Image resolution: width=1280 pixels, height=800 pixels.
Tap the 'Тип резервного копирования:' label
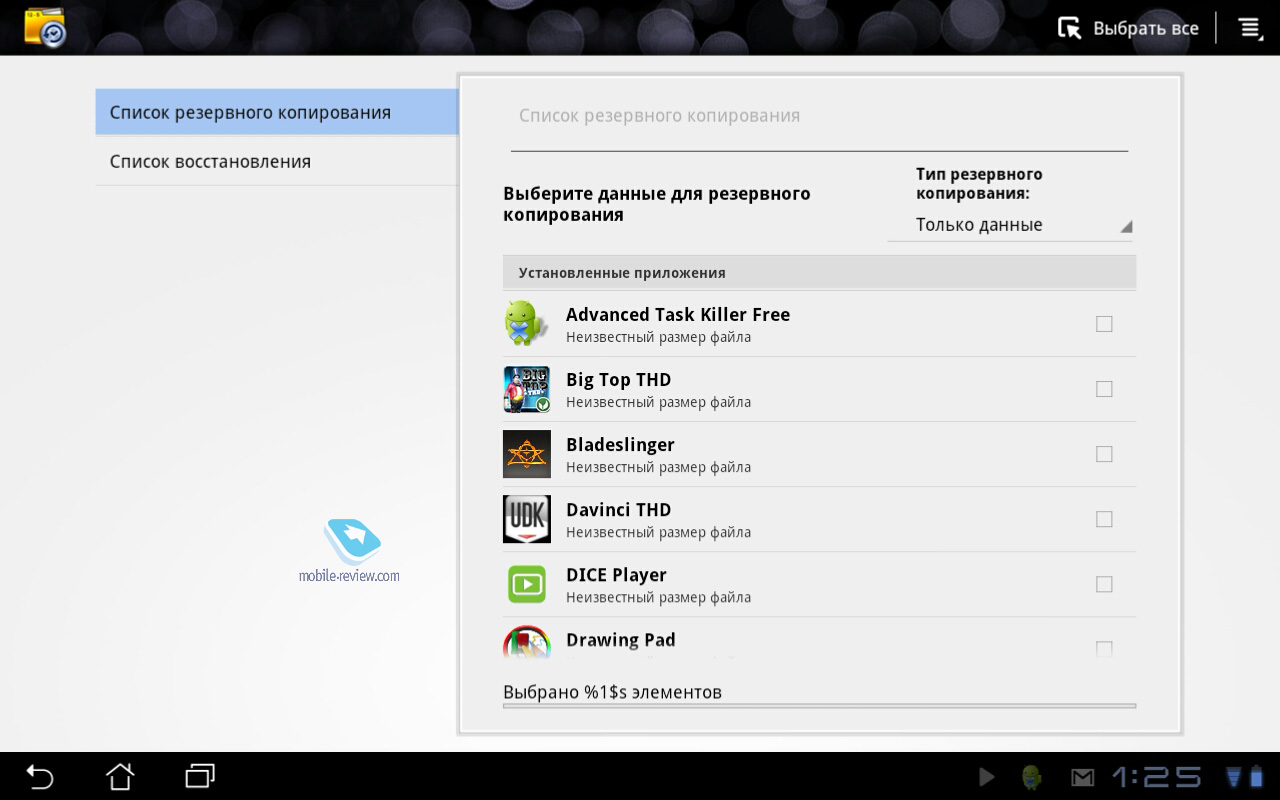979,184
